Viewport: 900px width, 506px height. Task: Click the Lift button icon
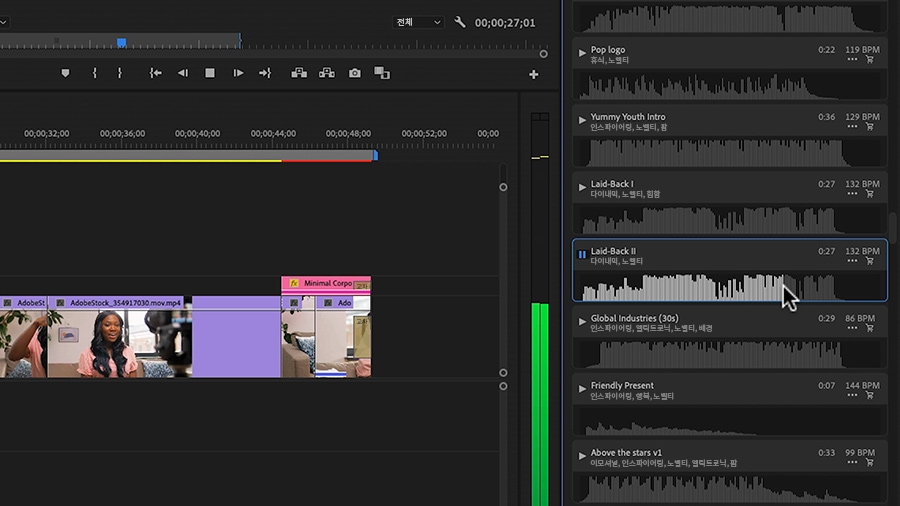[x=298, y=73]
